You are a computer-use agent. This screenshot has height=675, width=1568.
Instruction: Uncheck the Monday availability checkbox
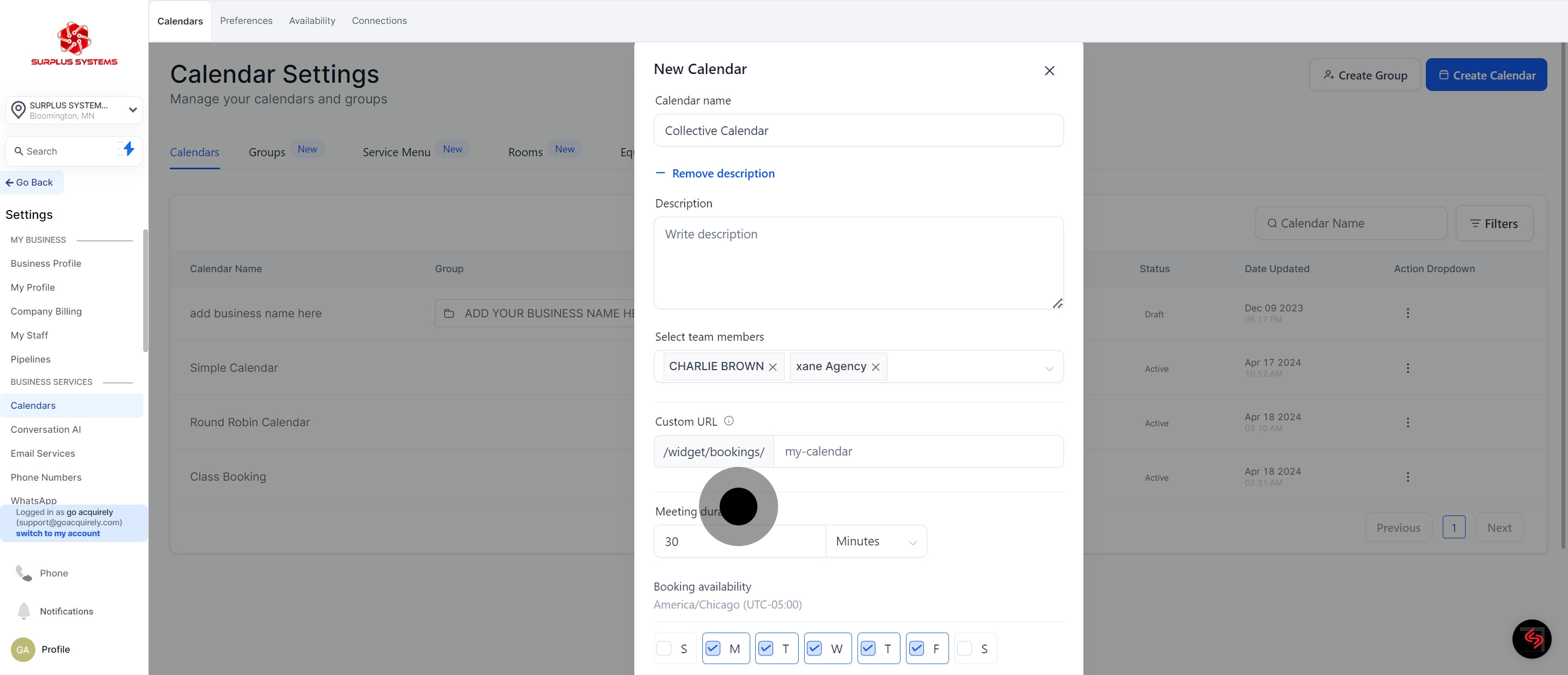click(x=713, y=648)
